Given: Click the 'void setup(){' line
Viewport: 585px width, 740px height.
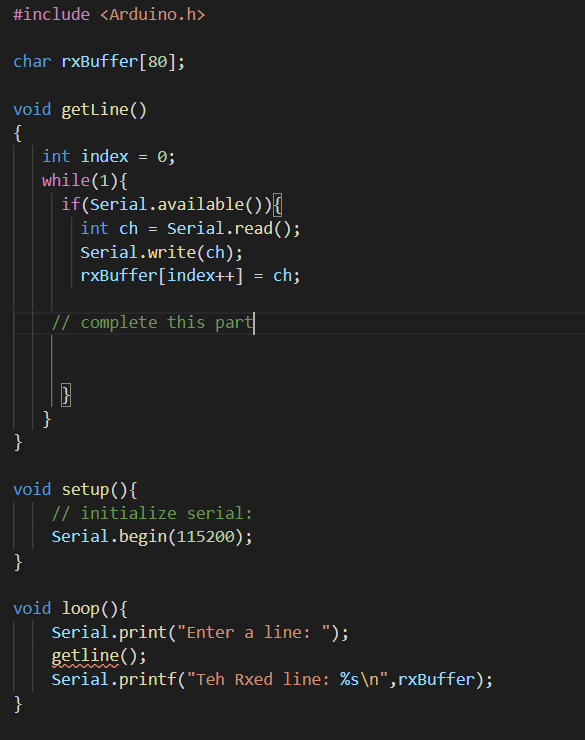Looking at the screenshot, I should click(75, 490).
